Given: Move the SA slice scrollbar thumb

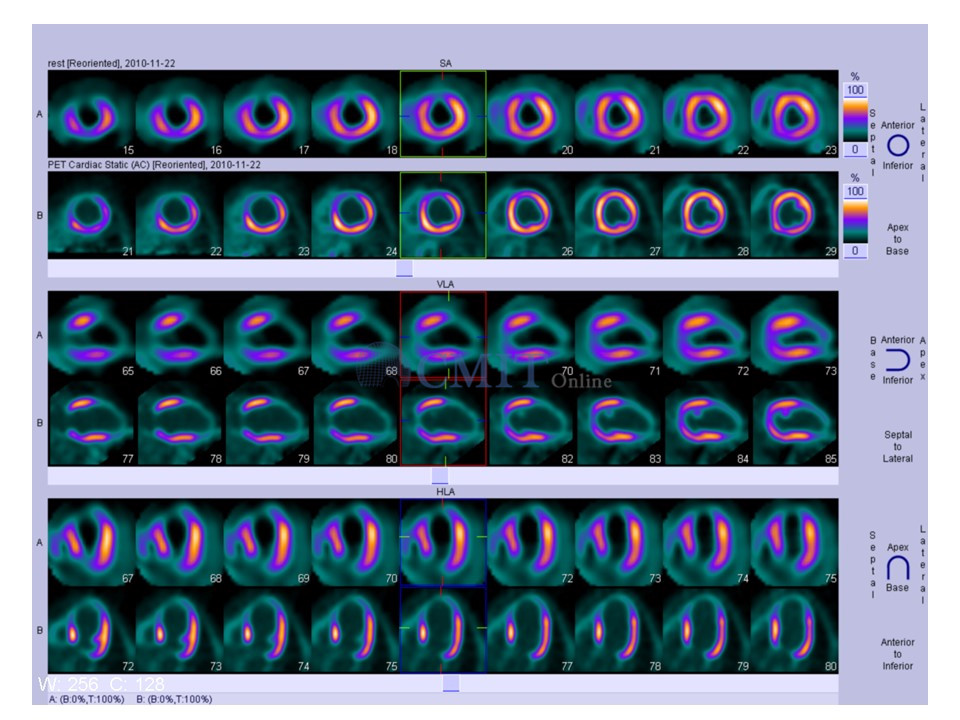Looking at the screenshot, I should 404,268.
